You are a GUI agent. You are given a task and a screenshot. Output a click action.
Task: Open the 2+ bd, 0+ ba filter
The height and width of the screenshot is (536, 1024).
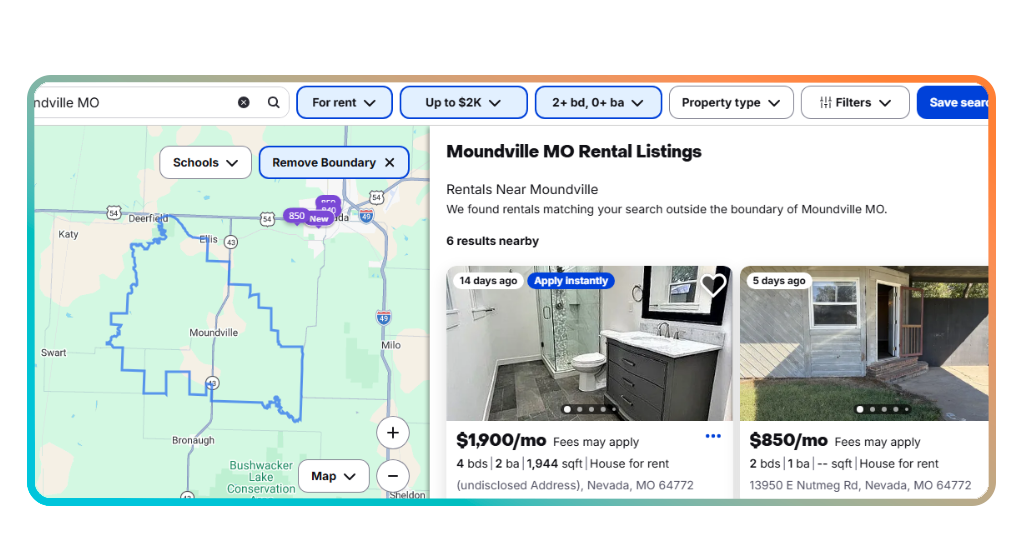point(598,102)
